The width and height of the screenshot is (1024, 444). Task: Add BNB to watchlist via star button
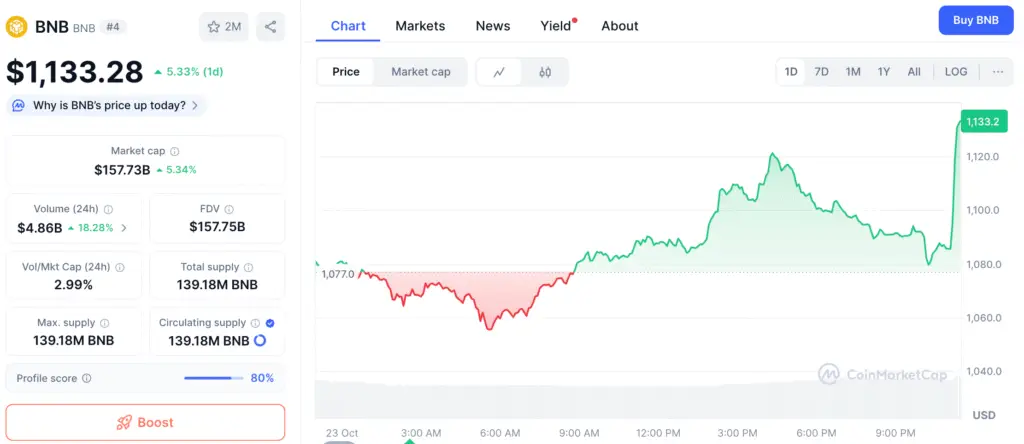coord(224,27)
